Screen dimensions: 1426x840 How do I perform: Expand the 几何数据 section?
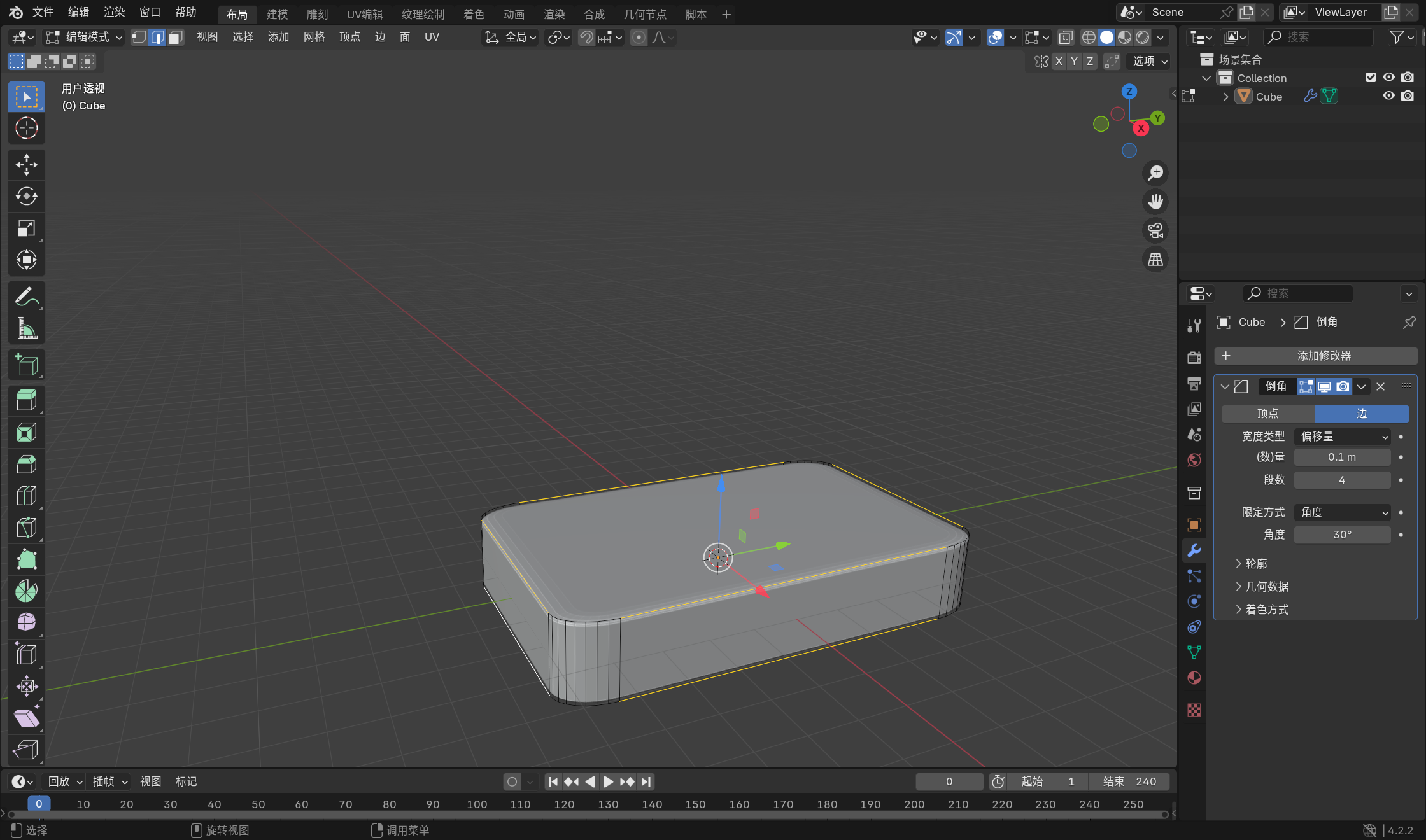coord(1267,586)
